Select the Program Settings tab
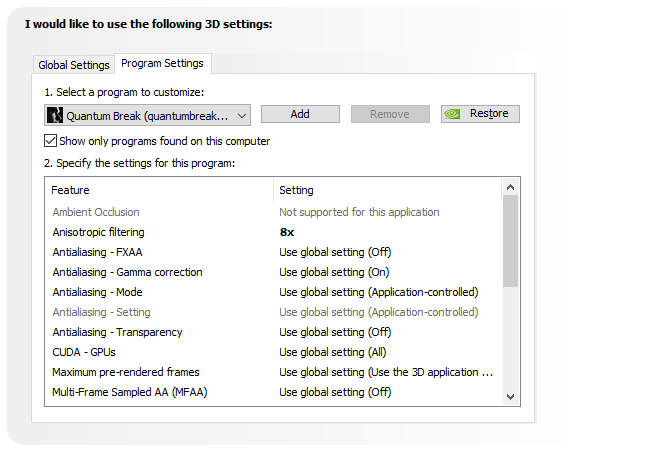 click(162, 64)
